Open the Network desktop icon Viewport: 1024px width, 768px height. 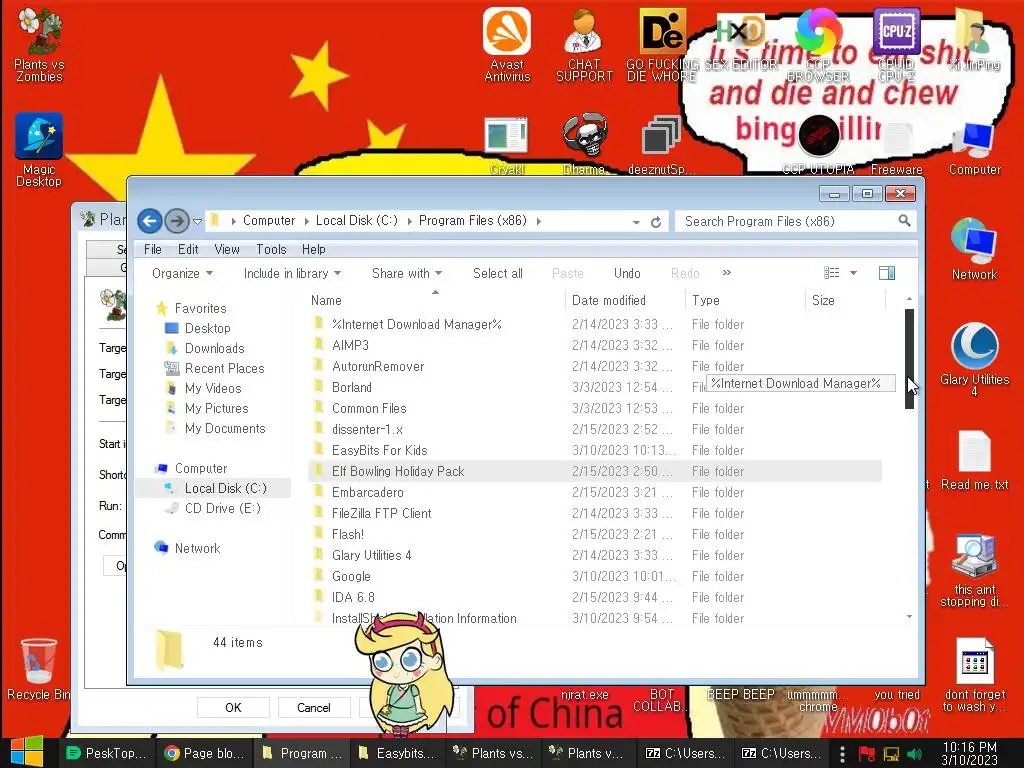974,249
